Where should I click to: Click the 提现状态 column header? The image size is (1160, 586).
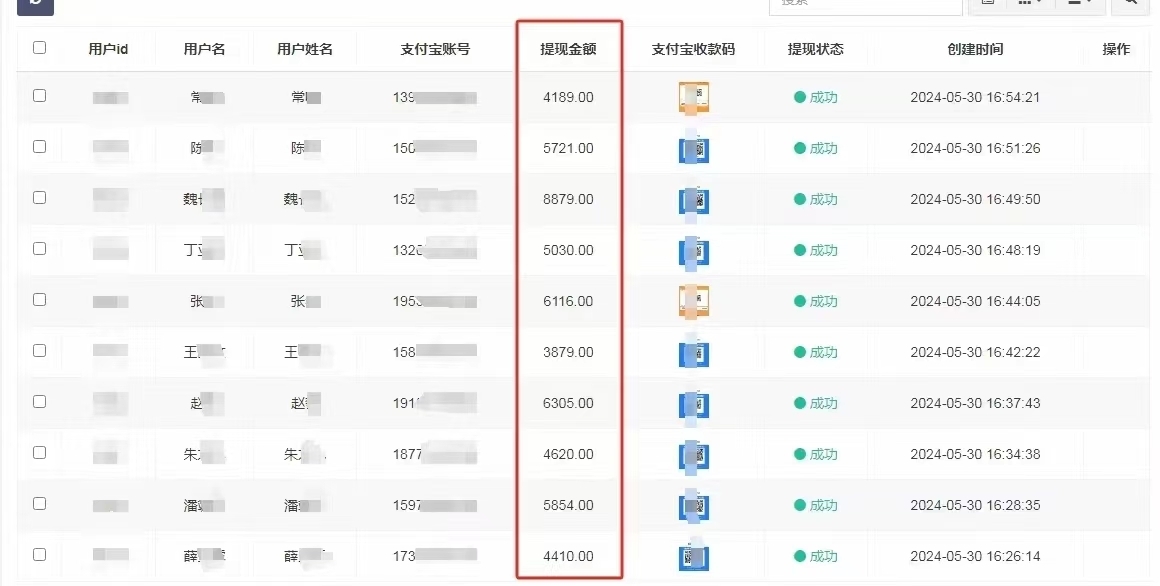tap(815, 49)
